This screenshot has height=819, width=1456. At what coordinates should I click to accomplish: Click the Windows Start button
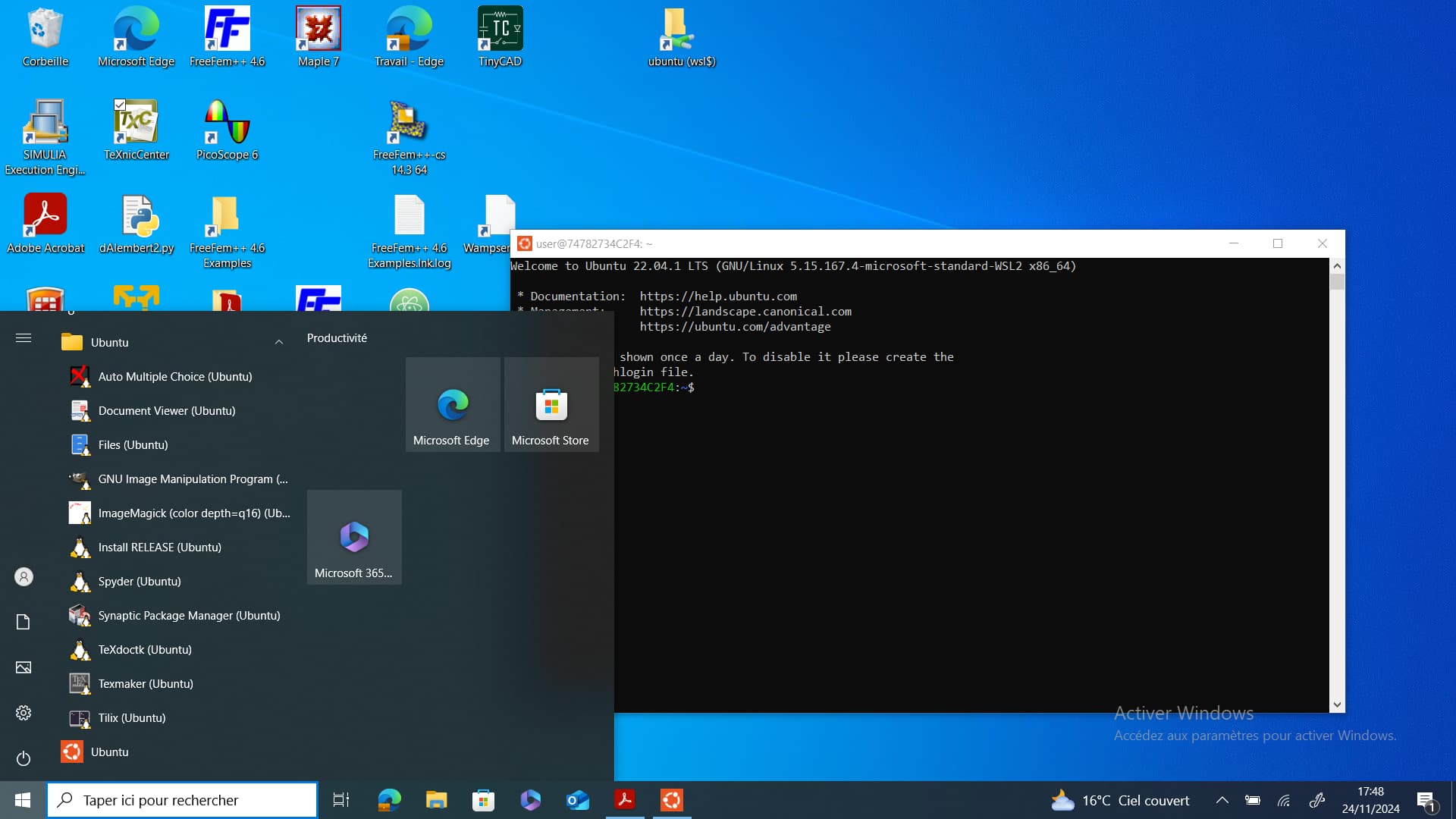pyautogui.click(x=23, y=800)
